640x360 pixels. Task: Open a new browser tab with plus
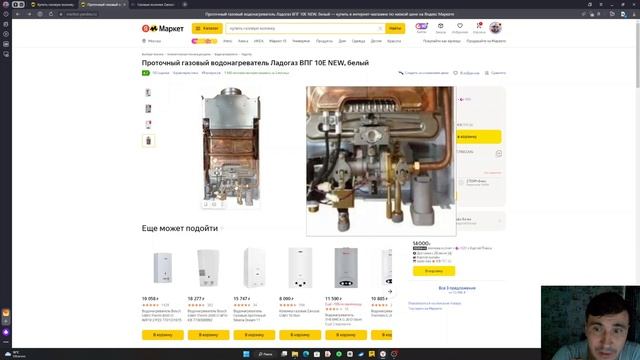click(x=185, y=4)
